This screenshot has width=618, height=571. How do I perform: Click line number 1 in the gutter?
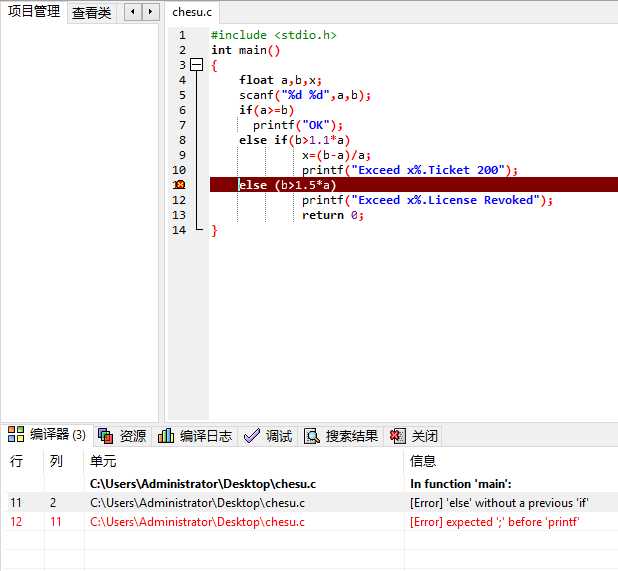tap(182, 35)
